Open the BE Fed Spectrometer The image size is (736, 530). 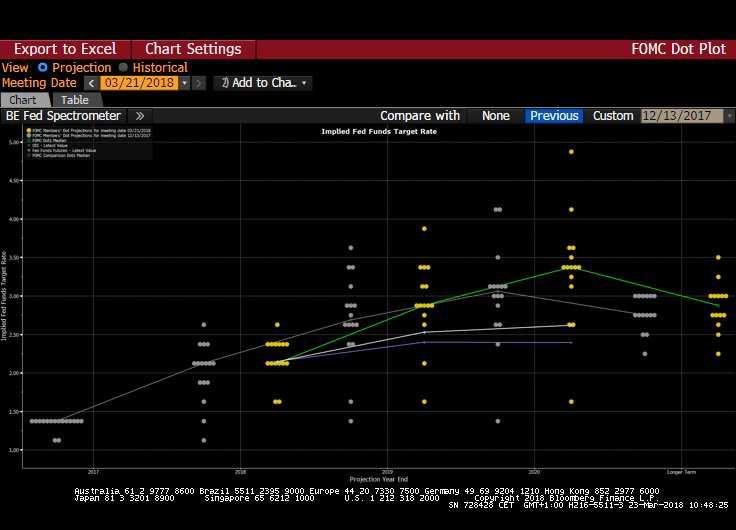63,115
